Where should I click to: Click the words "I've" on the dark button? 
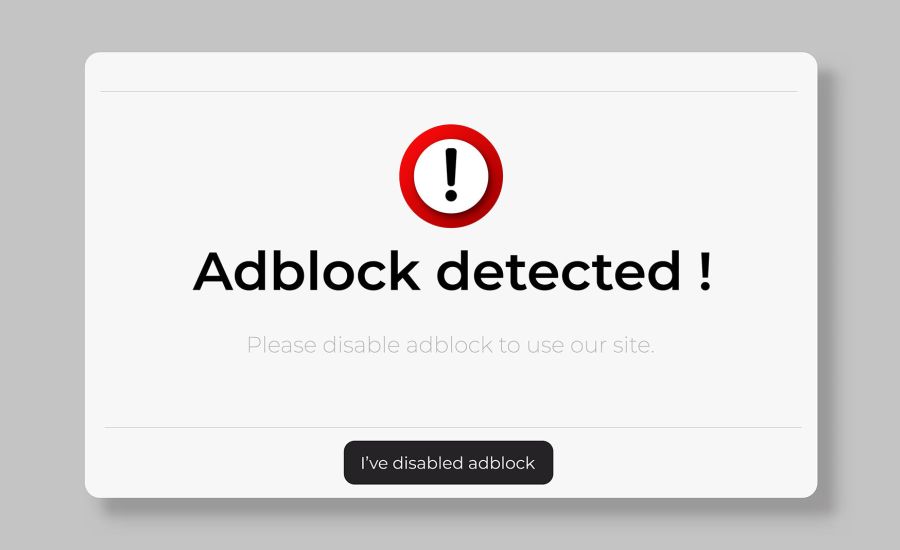pos(374,463)
